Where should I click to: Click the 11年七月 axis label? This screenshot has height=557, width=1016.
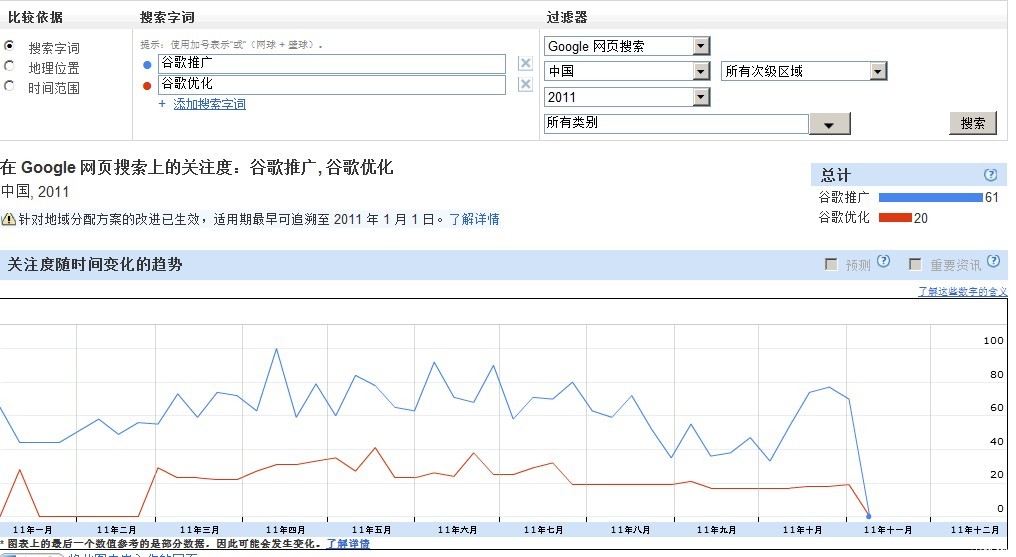(543, 530)
